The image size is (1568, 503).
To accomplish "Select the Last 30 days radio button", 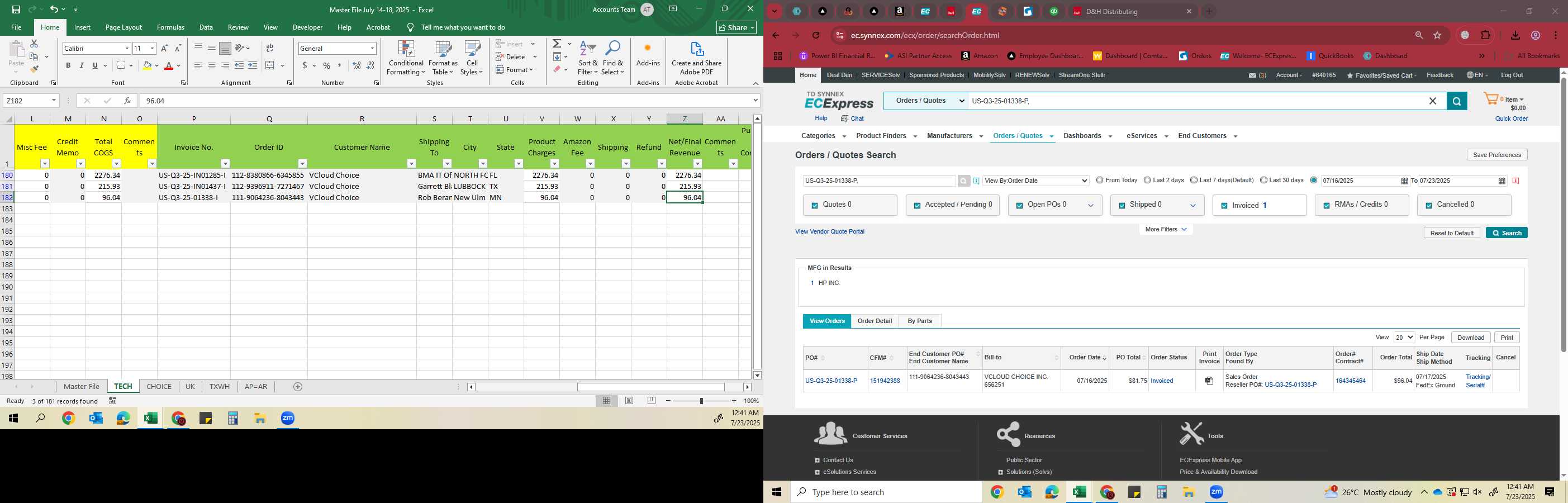I will coord(1263,181).
